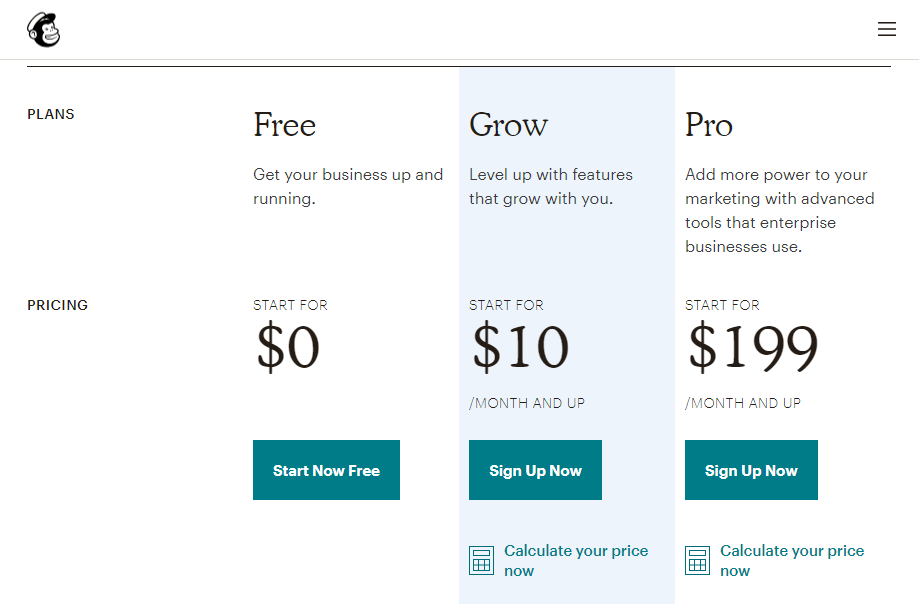Viewport: 919px width, 604px height.
Task: Click the $199 price of Pro plan
Action: point(753,347)
